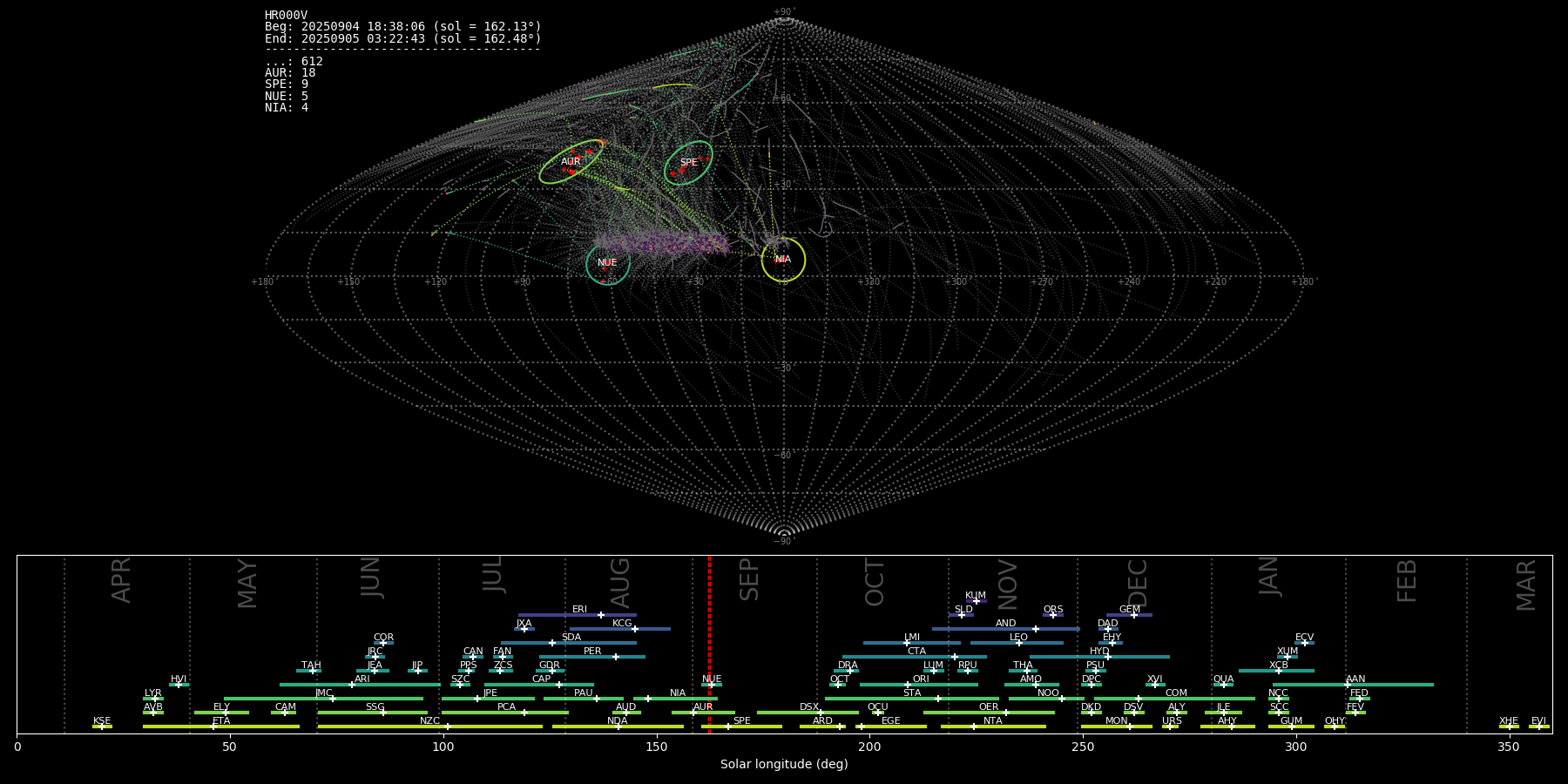
Task: Click the SEP month label in timeline
Action: pos(749,580)
